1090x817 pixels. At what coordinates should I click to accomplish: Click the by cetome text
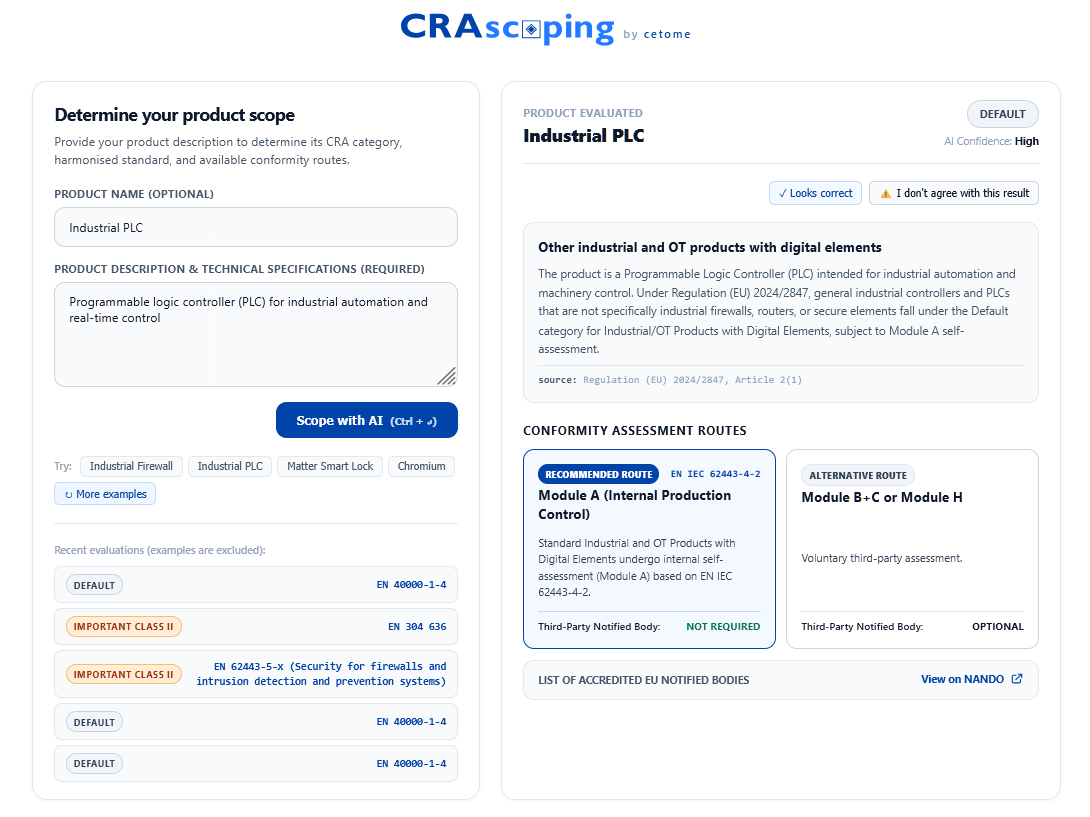pos(657,34)
